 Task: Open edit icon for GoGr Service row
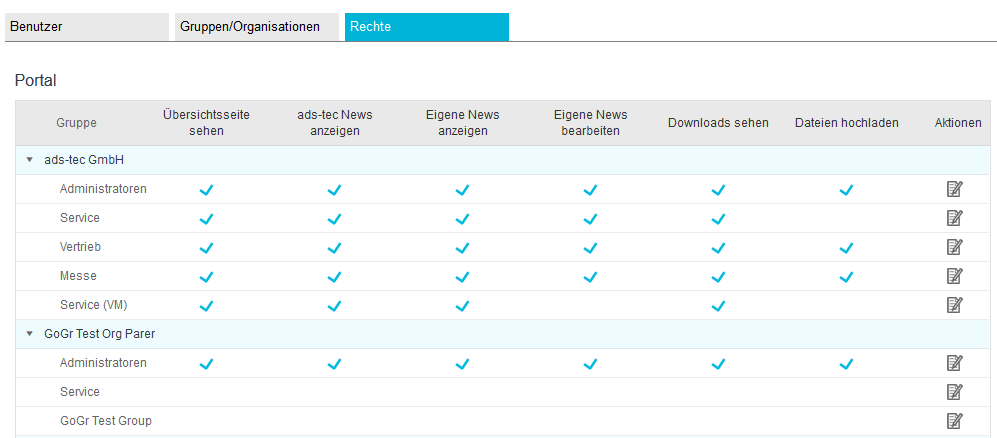pyautogui.click(x=954, y=392)
